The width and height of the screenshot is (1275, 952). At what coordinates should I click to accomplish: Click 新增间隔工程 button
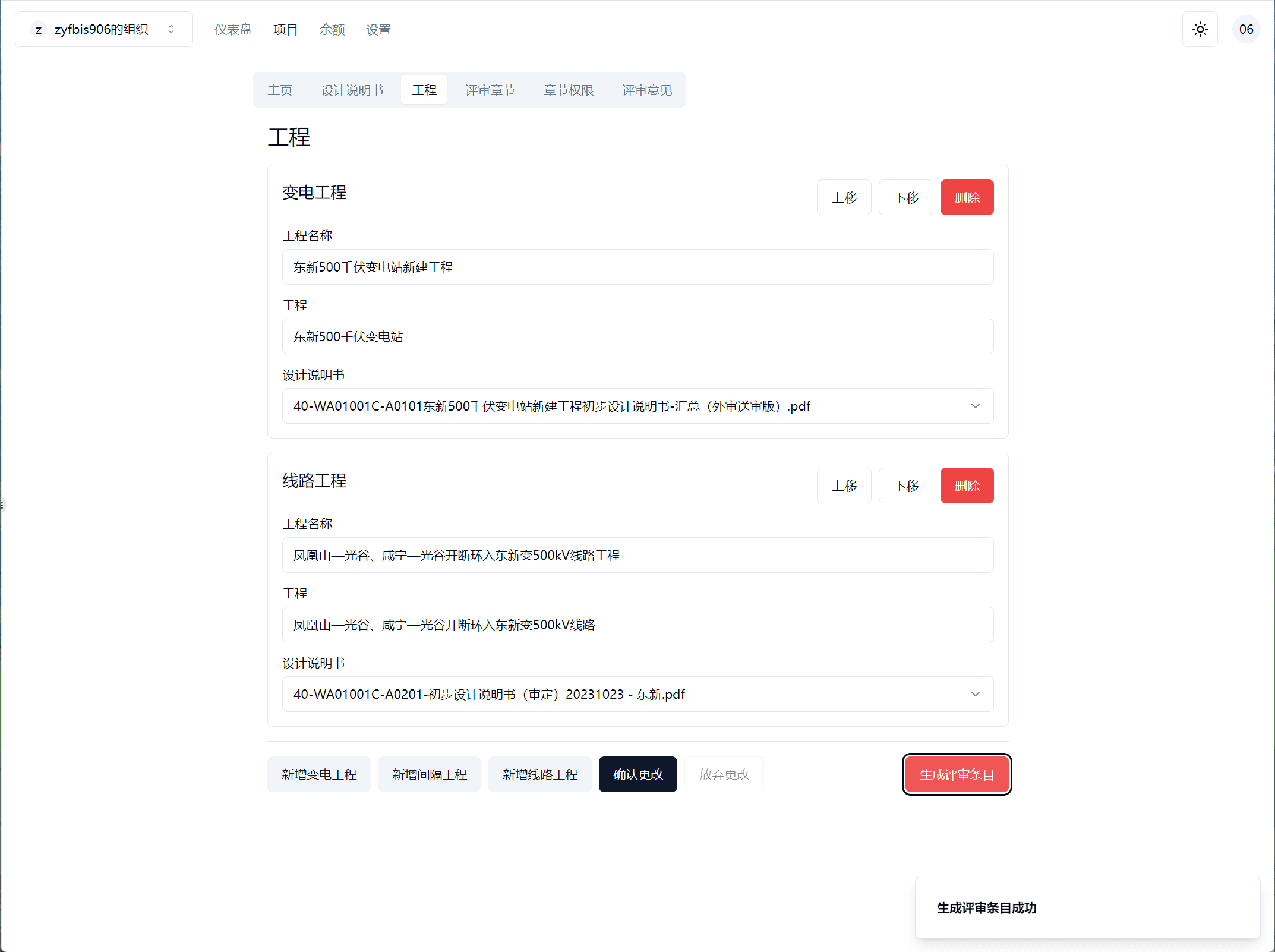coord(430,774)
